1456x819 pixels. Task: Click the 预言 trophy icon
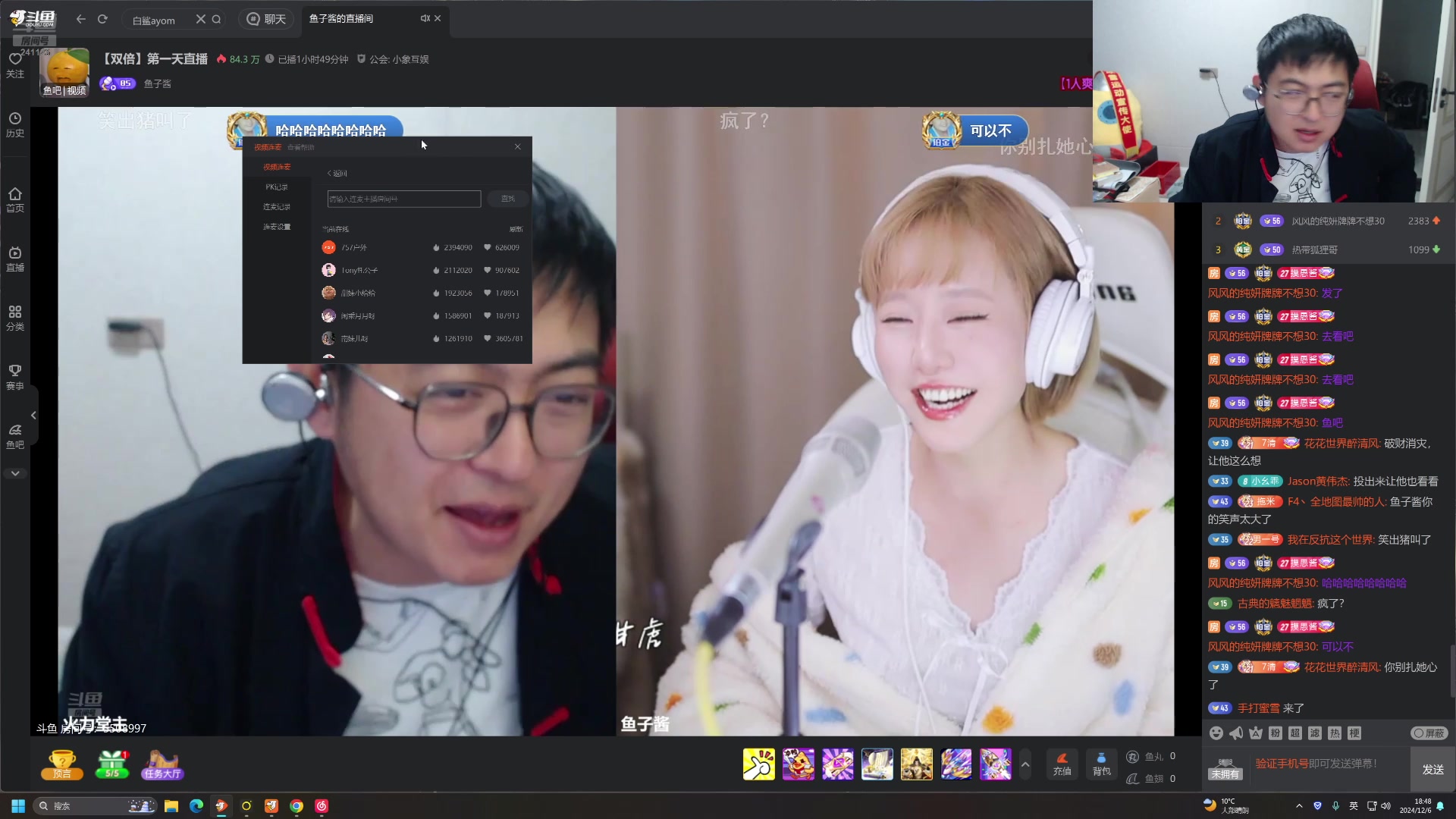pos(61,764)
